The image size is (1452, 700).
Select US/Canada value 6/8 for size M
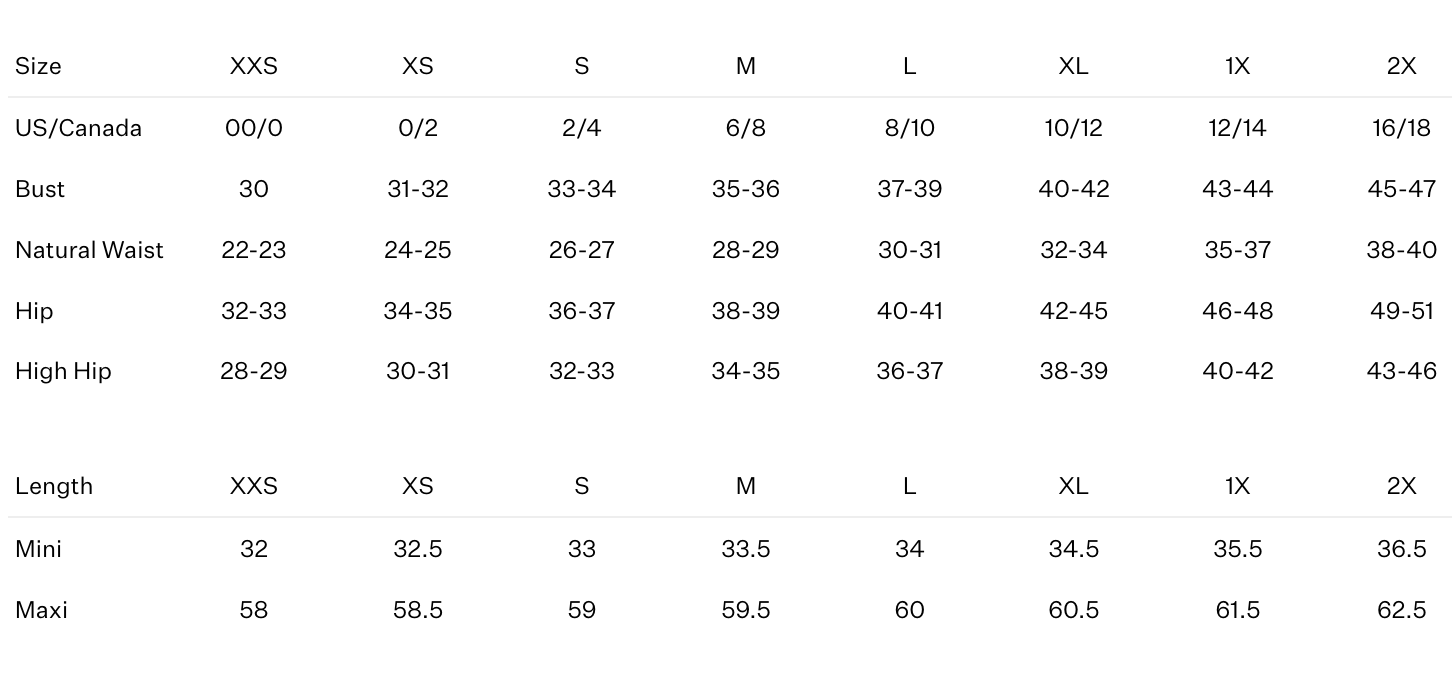pos(746,128)
